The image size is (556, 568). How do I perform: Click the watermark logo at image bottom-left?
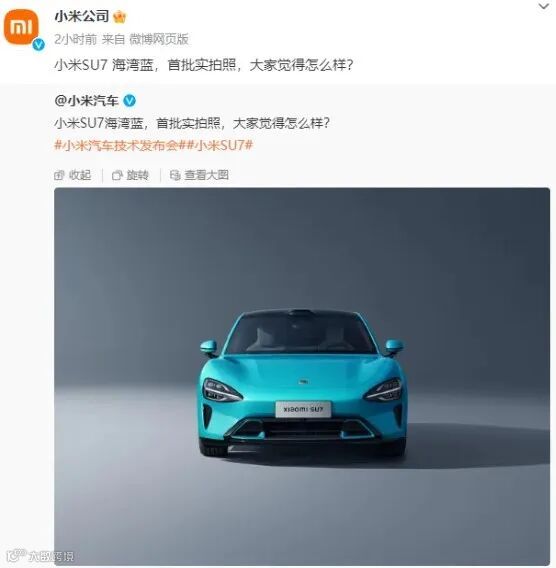[41, 555]
